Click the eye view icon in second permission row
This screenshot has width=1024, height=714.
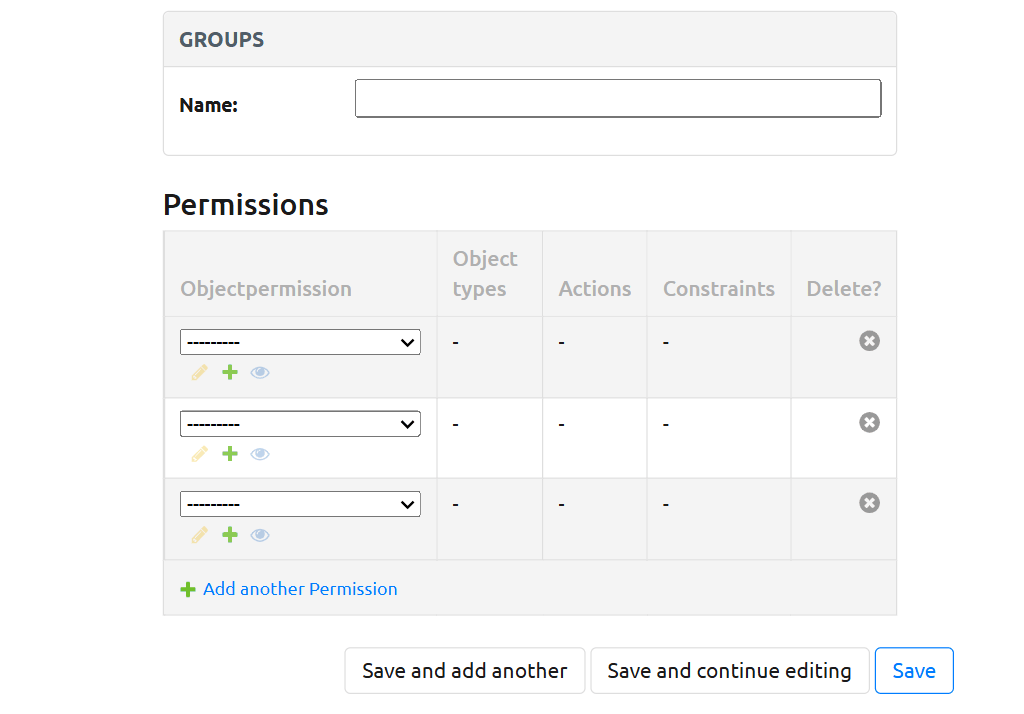click(260, 454)
